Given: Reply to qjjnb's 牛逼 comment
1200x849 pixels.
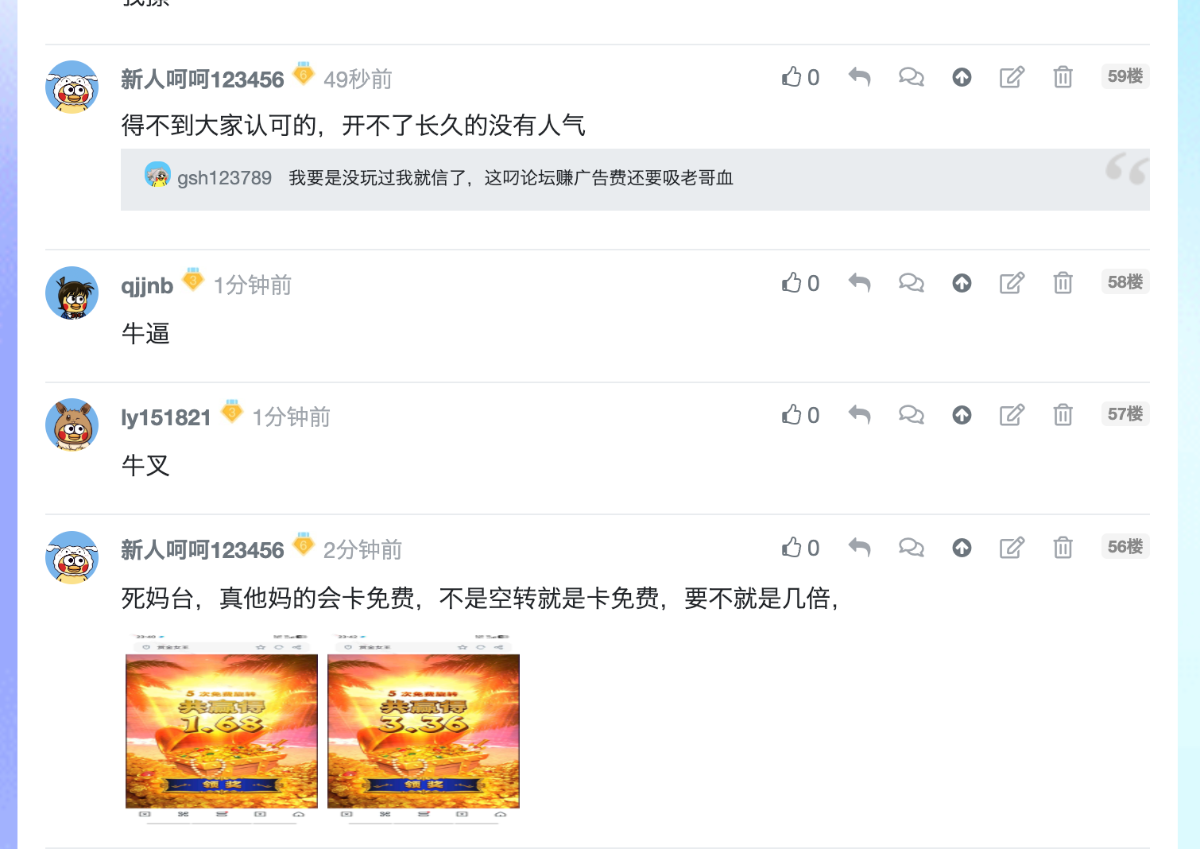Looking at the screenshot, I should pyautogui.click(x=859, y=283).
